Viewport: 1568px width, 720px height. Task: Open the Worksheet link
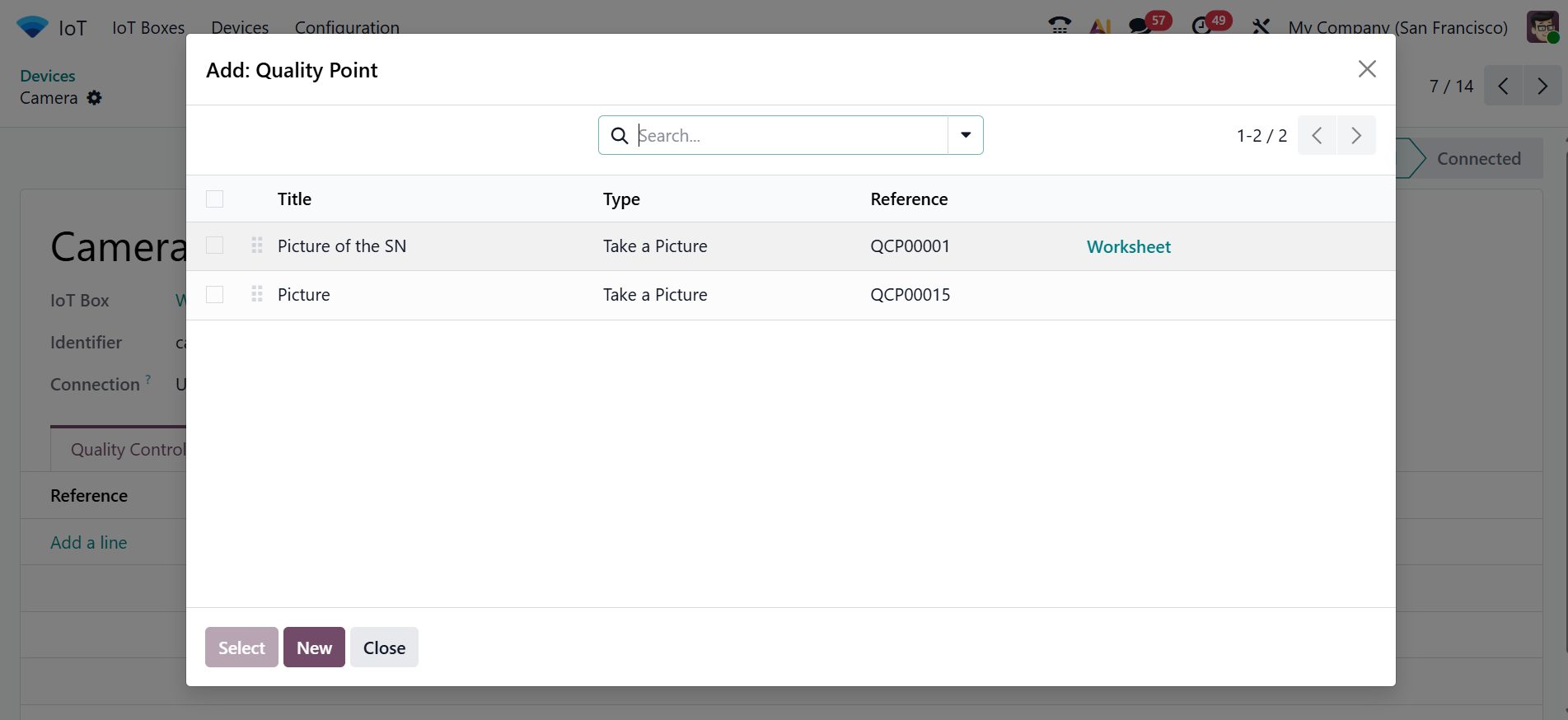click(x=1128, y=247)
